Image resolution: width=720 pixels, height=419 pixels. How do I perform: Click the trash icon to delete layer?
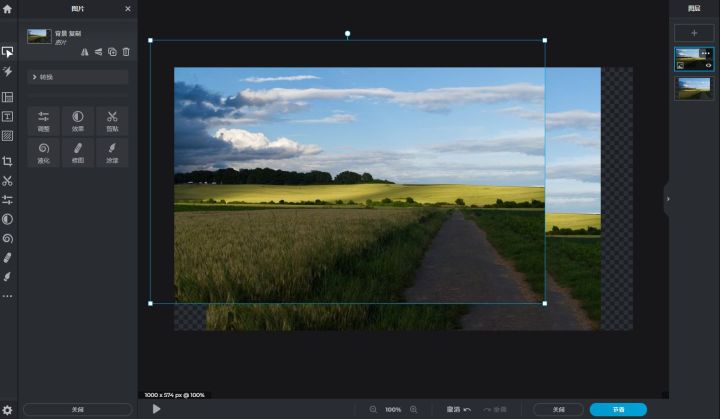pos(126,51)
